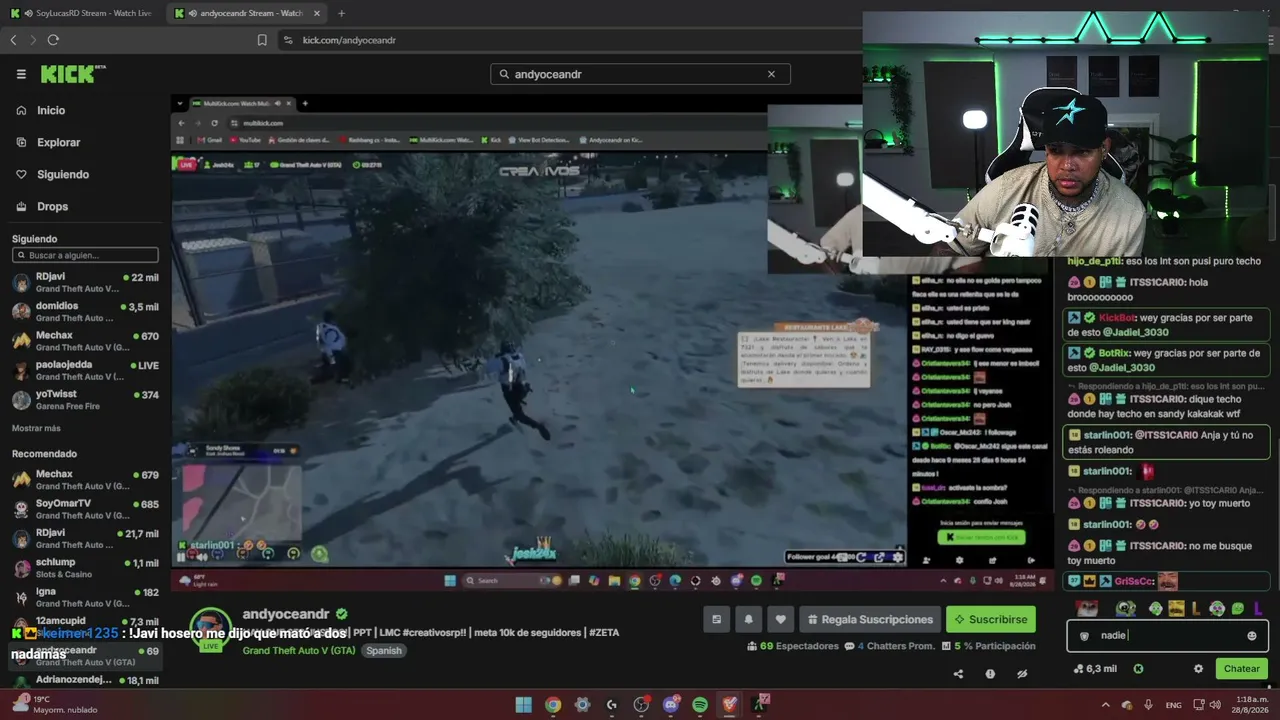Open Windows Start menu
Image resolution: width=1280 pixels, height=720 pixels.
pyautogui.click(x=523, y=705)
